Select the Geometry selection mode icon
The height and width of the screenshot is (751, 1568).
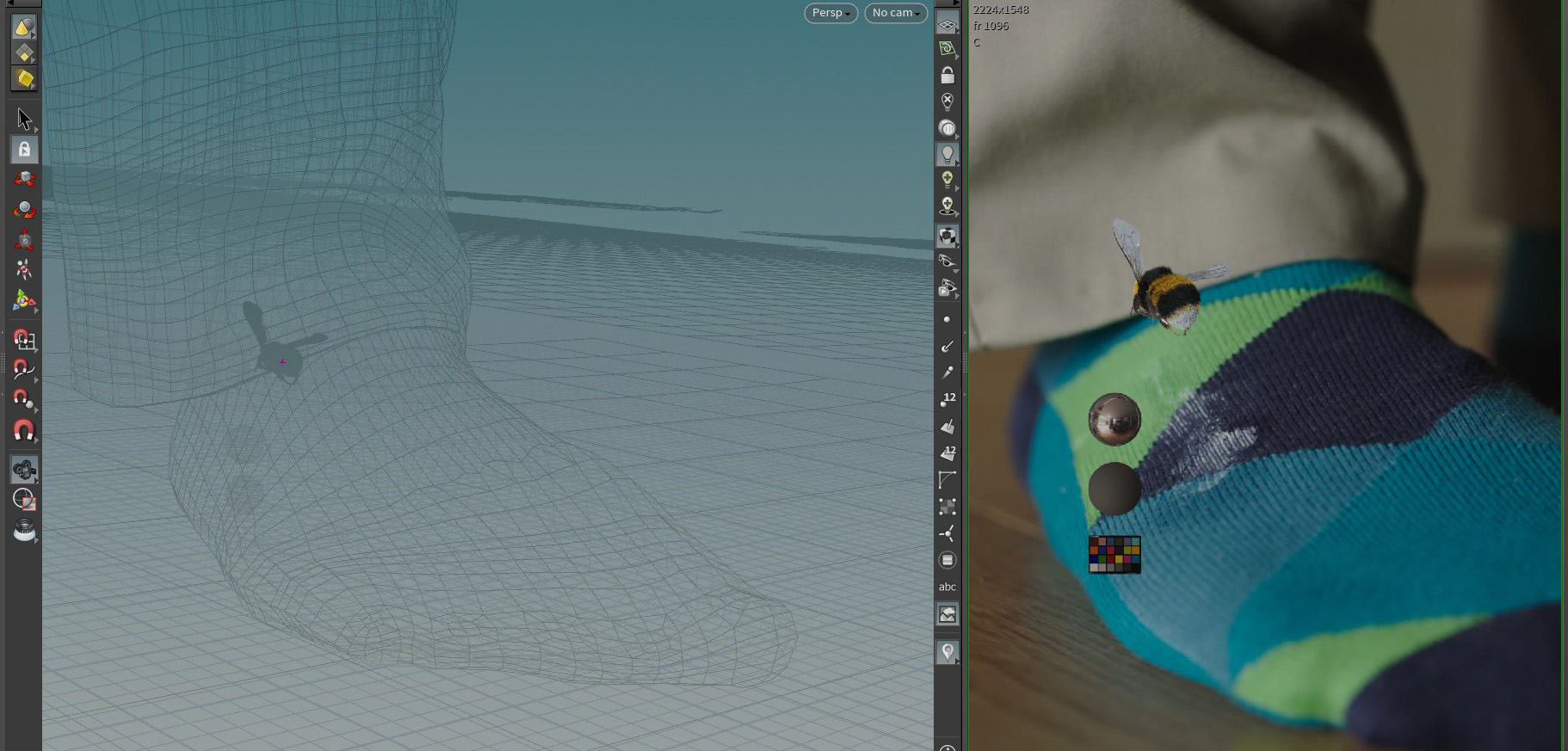(24, 53)
